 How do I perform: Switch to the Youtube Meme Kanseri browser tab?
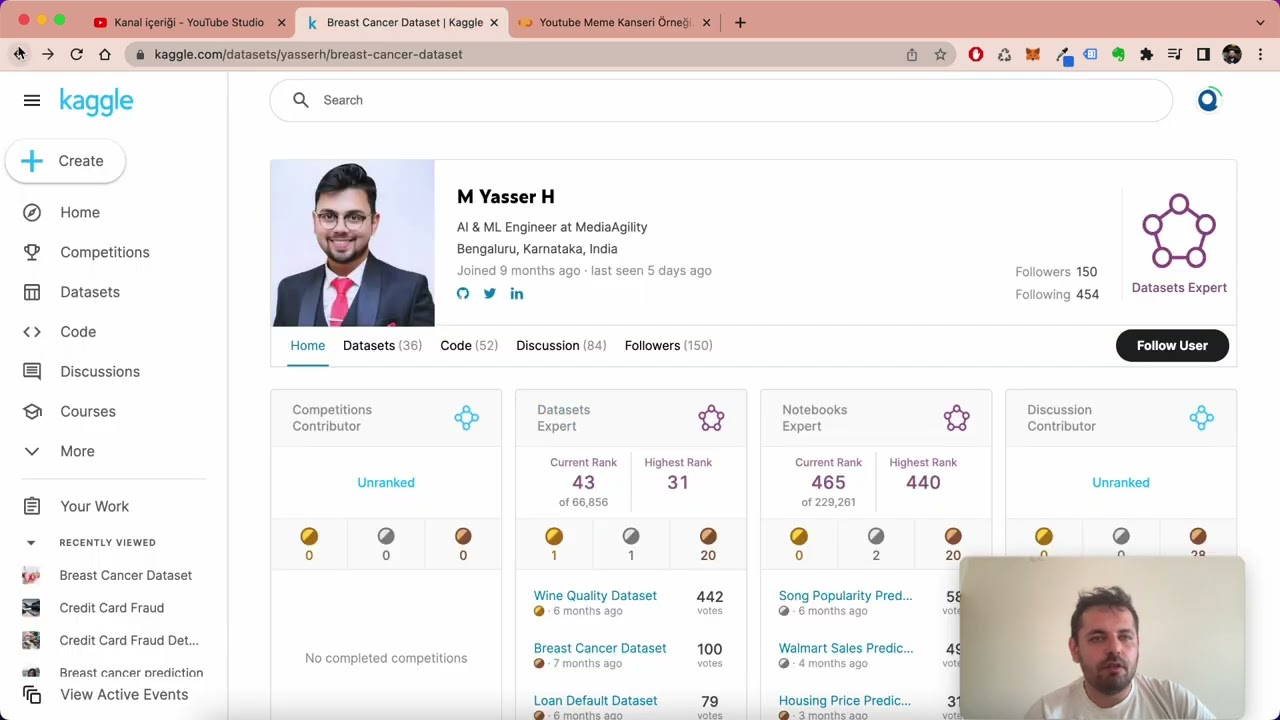615,22
